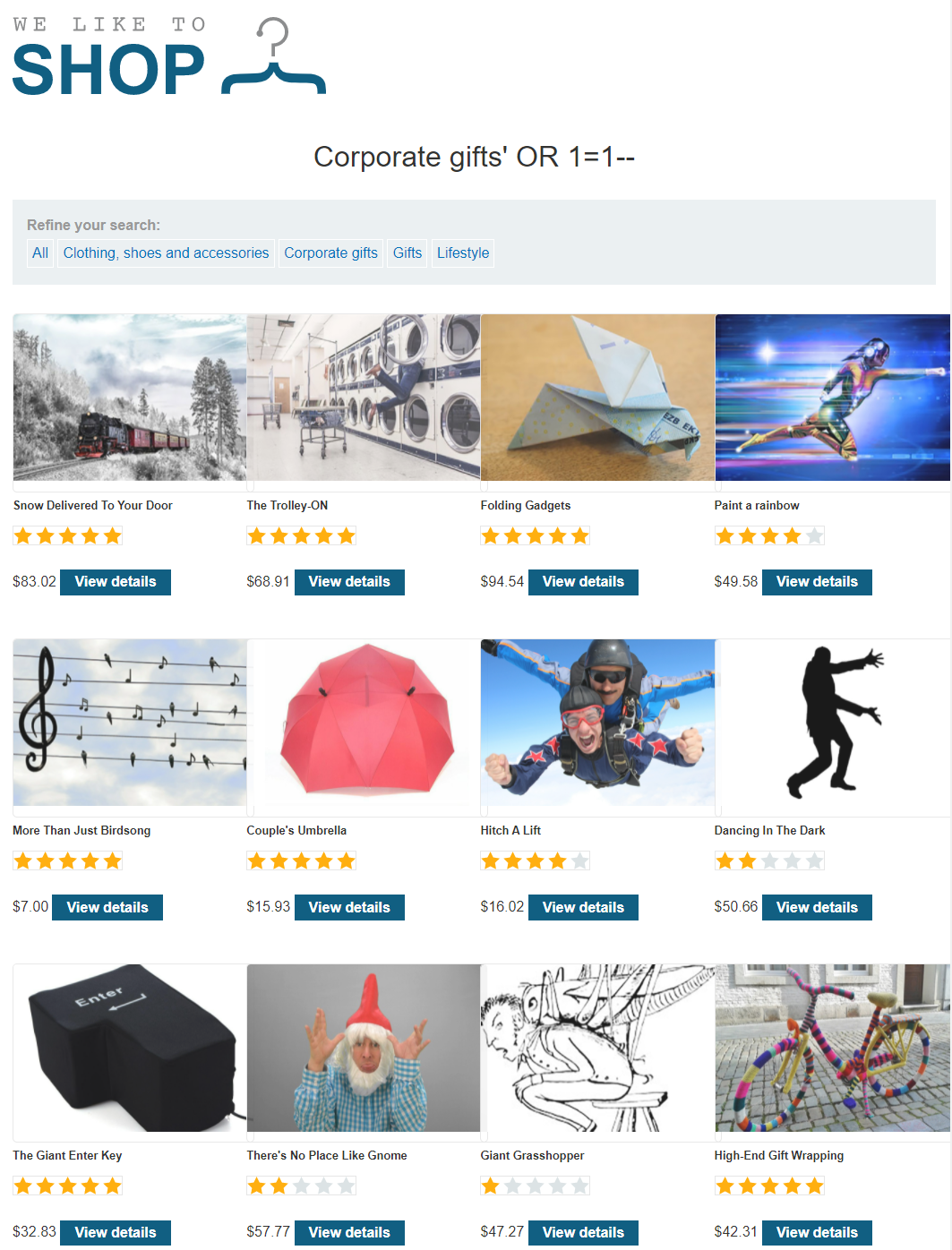View details for More Than Just Birdsong
The image size is (952, 1250).
[x=107, y=907]
